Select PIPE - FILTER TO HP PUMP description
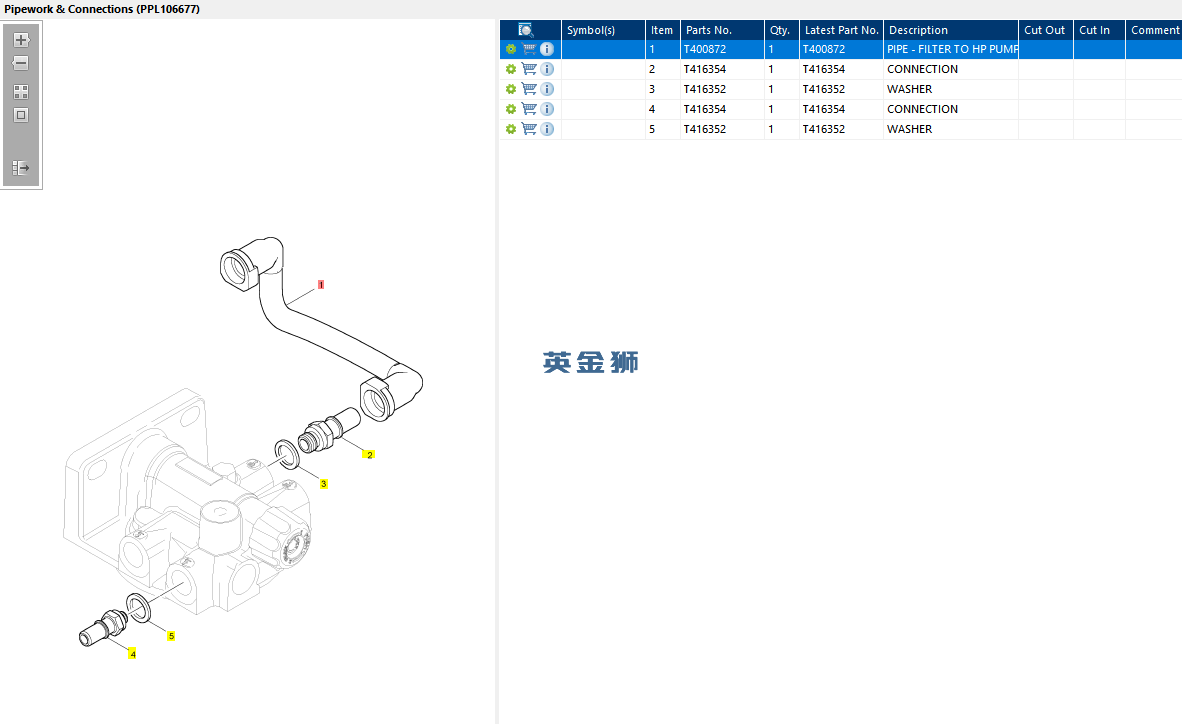This screenshot has height=724, width=1182. pos(952,49)
